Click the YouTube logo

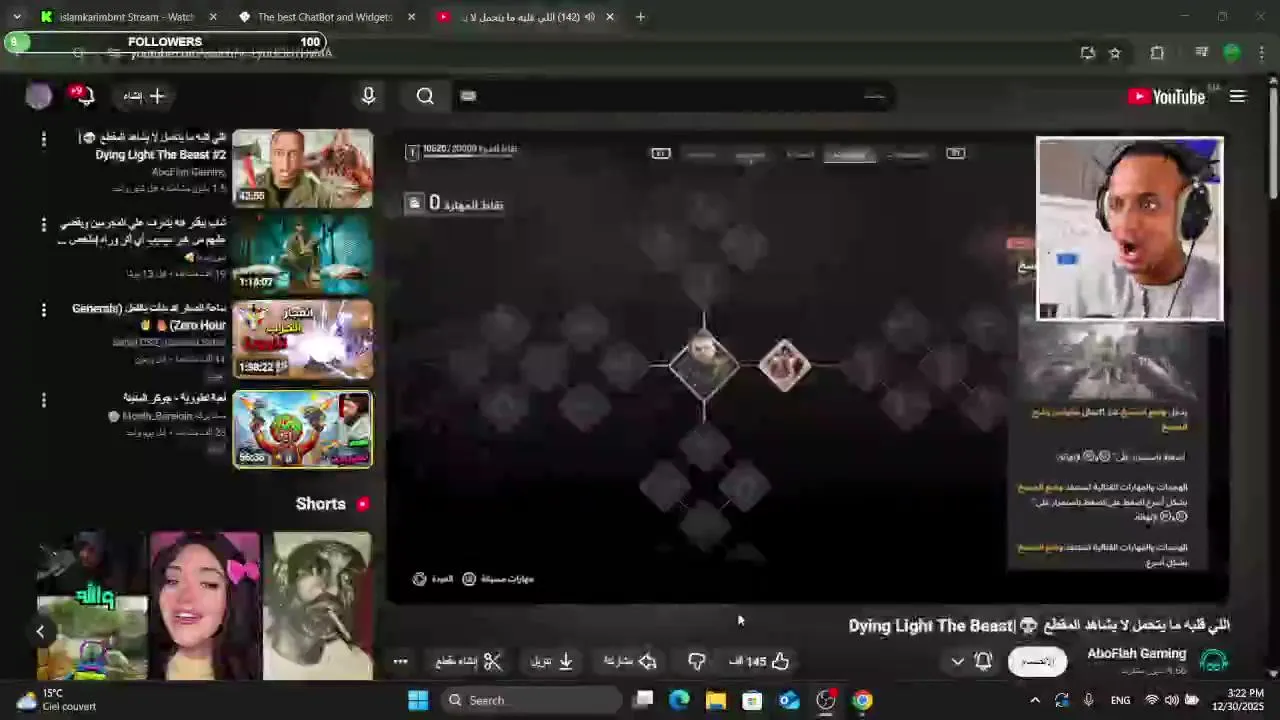[x=1167, y=97]
